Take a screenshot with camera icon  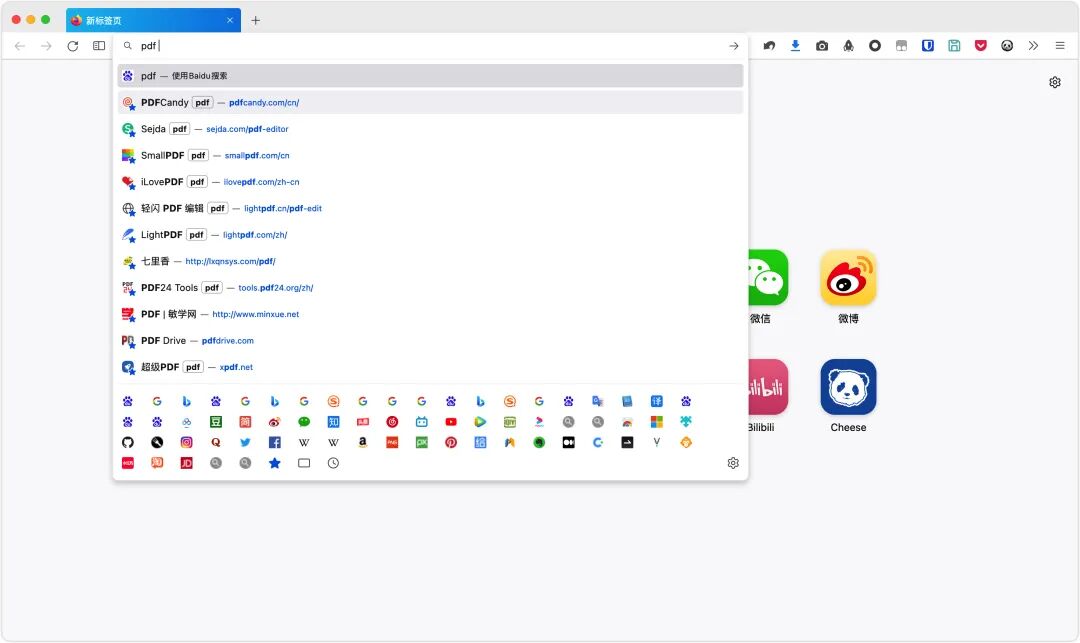822,46
